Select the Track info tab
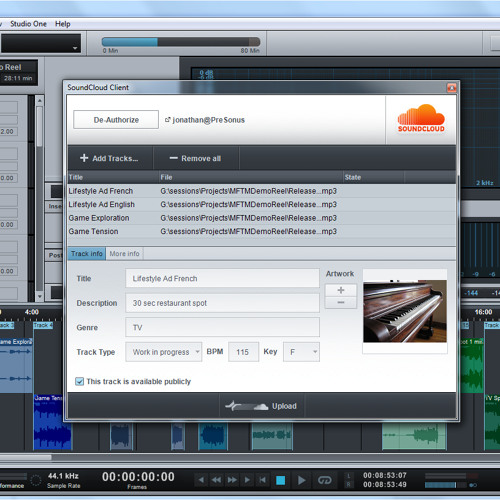The height and width of the screenshot is (500, 500). (x=87, y=254)
